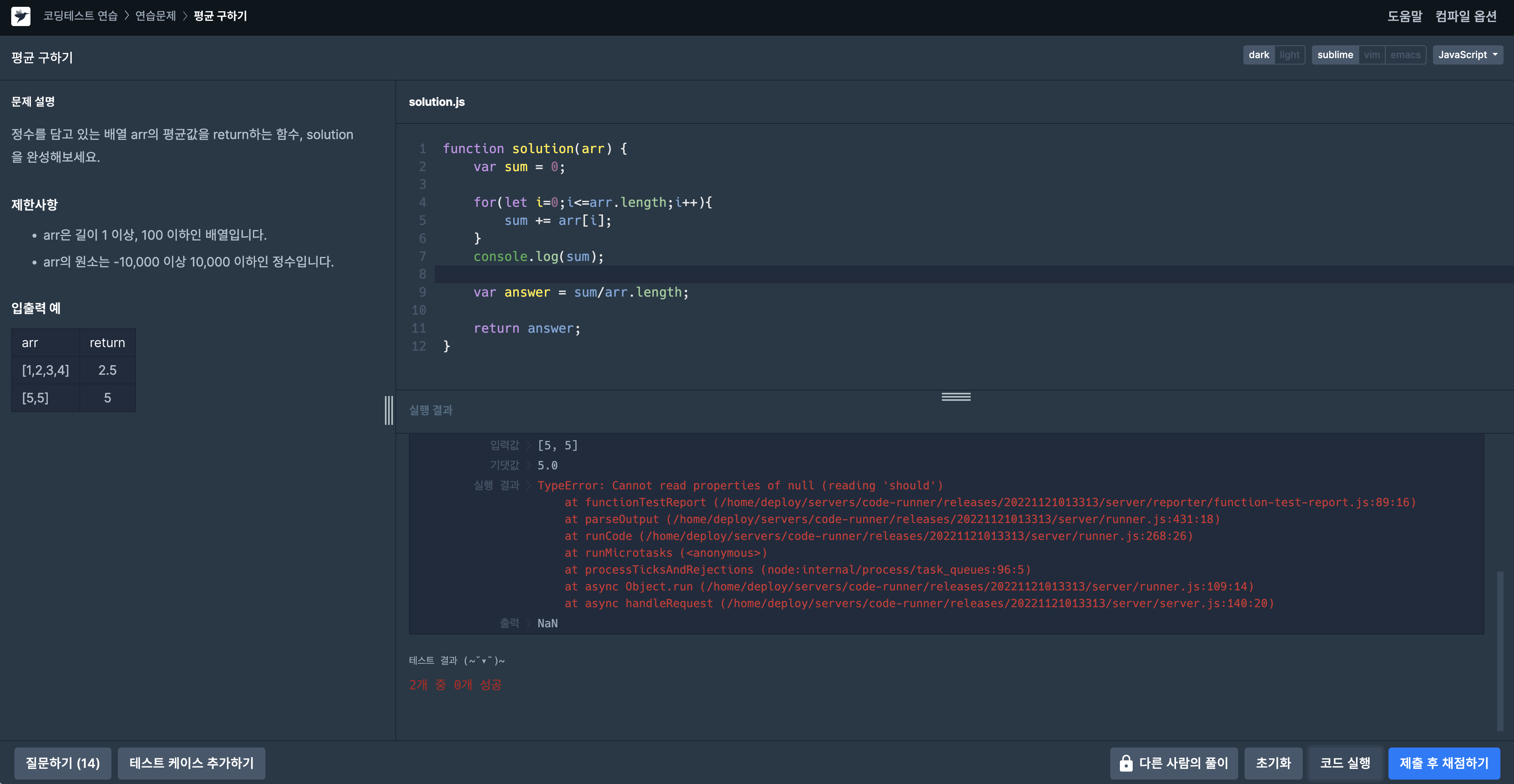Click 테스트 케이스 추가하기 button
This screenshot has height=784, width=1514.
(x=191, y=763)
